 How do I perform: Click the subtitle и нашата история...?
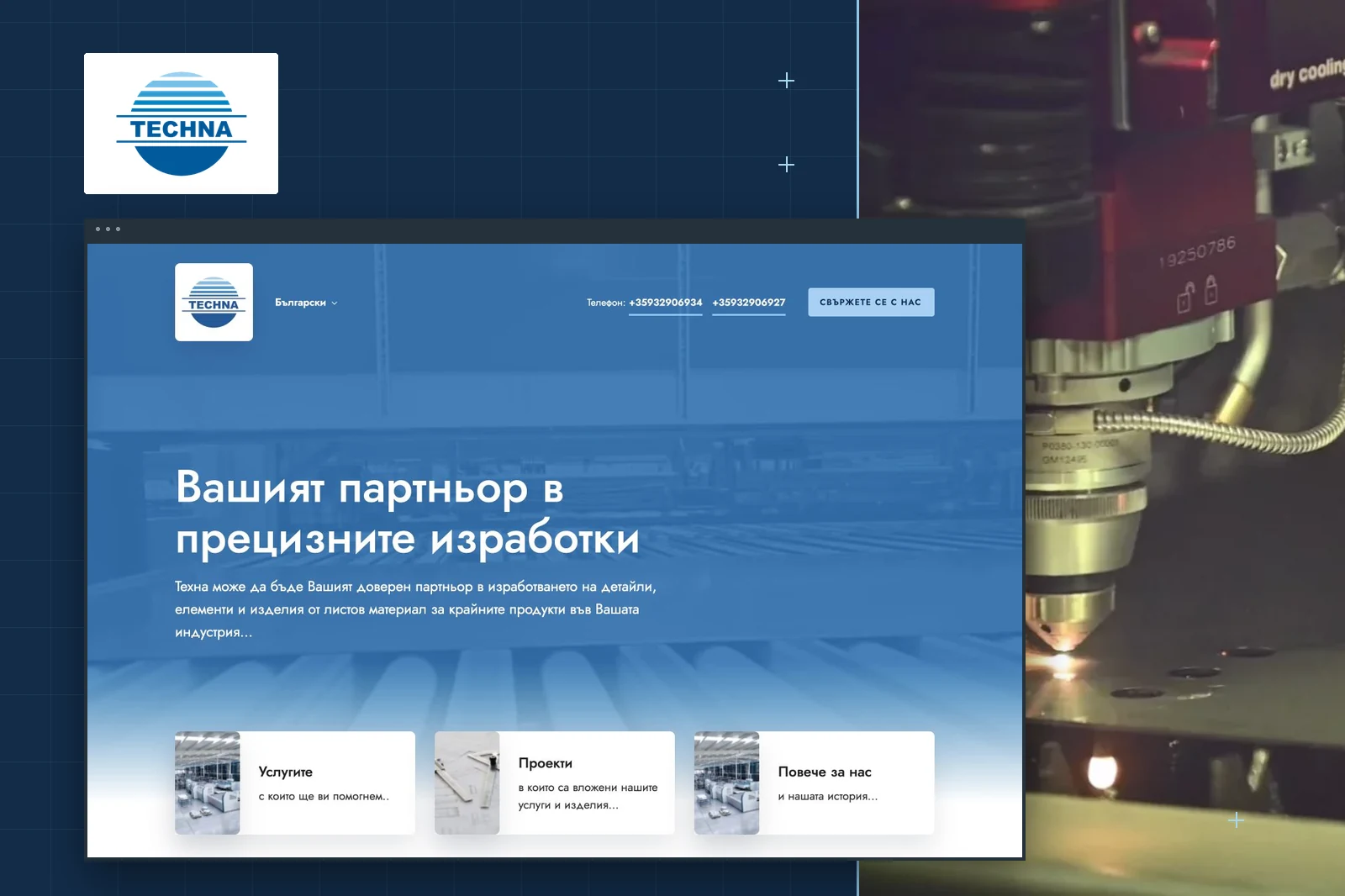click(828, 796)
